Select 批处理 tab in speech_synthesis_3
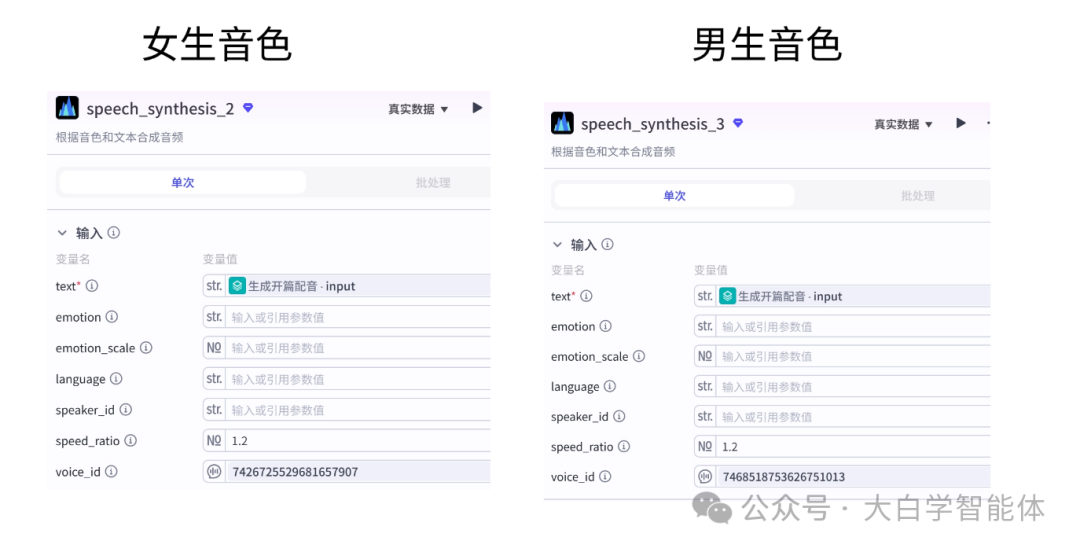The height and width of the screenshot is (552, 1080). (x=917, y=196)
